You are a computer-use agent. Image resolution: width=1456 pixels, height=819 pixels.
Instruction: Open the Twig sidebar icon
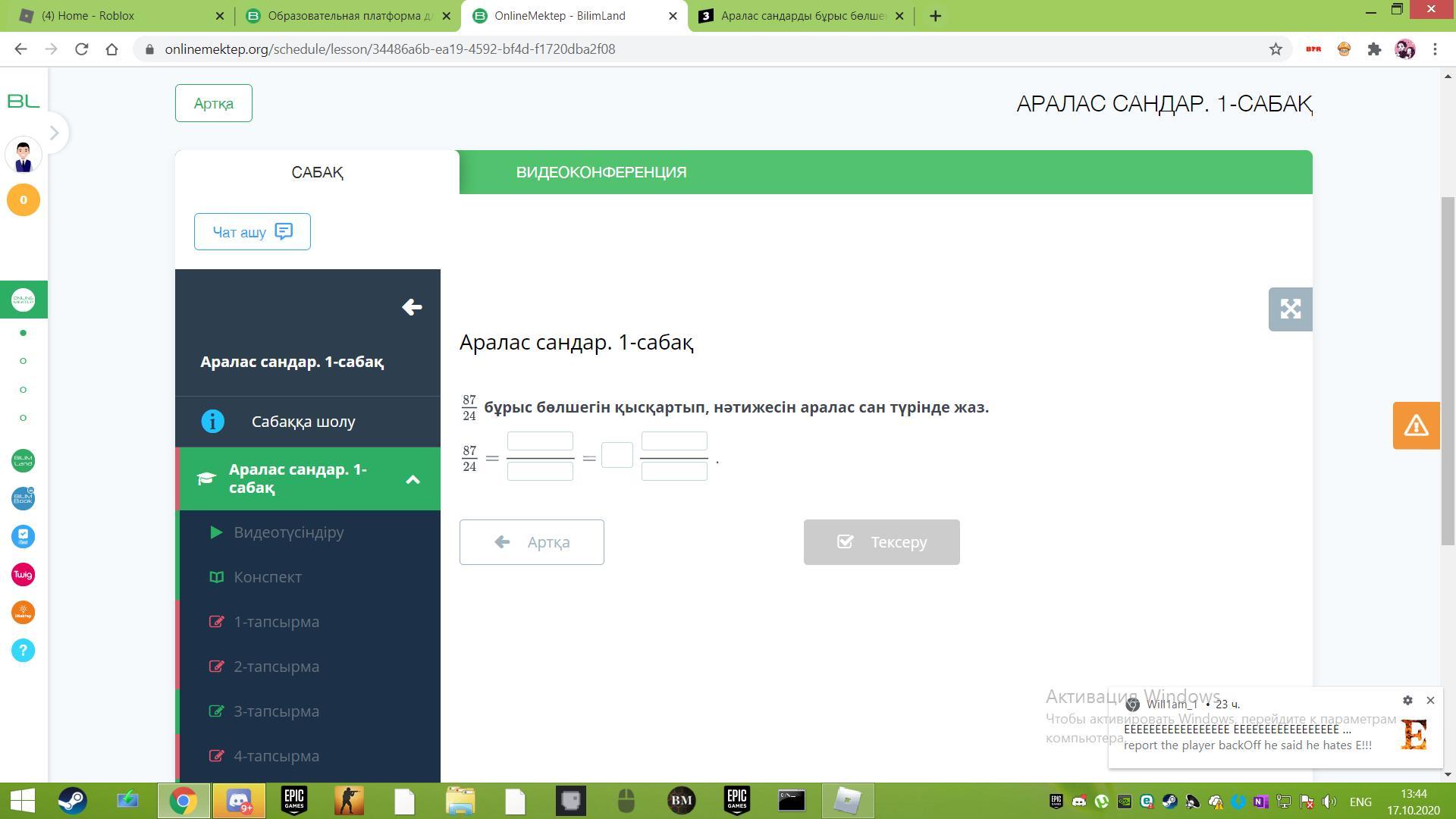(x=23, y=574)
